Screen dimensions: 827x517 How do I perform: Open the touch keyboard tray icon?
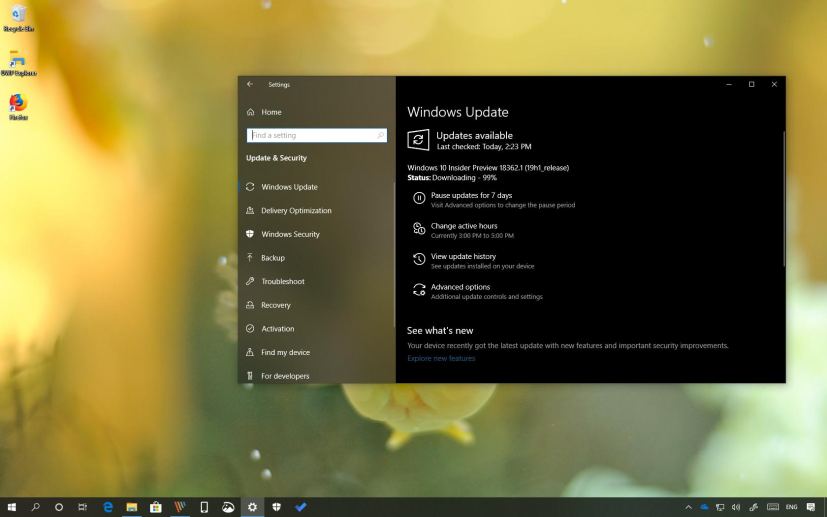[773, 507]
